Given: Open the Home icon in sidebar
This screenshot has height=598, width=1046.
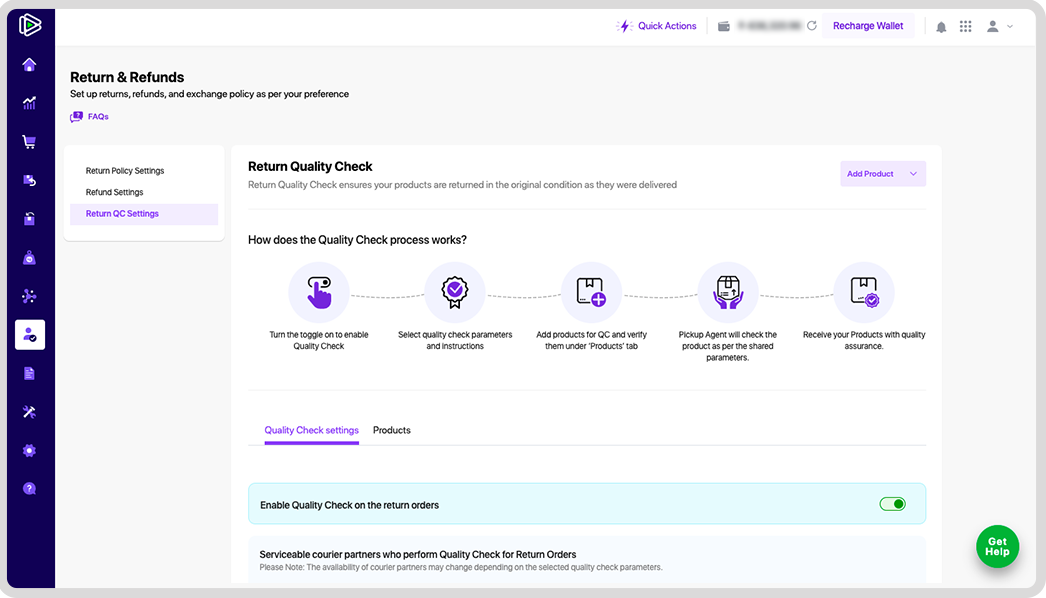Looking at the screenshot, I should 29,65.
